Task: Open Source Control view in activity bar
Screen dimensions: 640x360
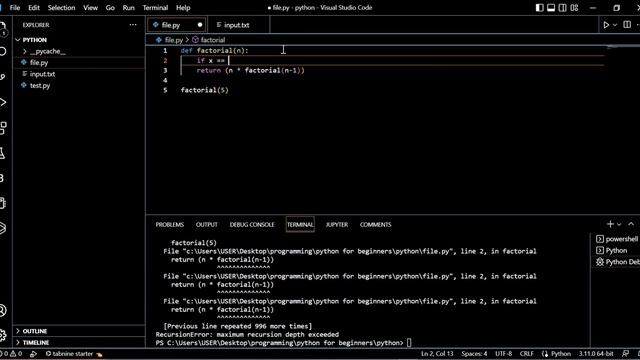Action: pyautogui.click(x=3, y=77)
